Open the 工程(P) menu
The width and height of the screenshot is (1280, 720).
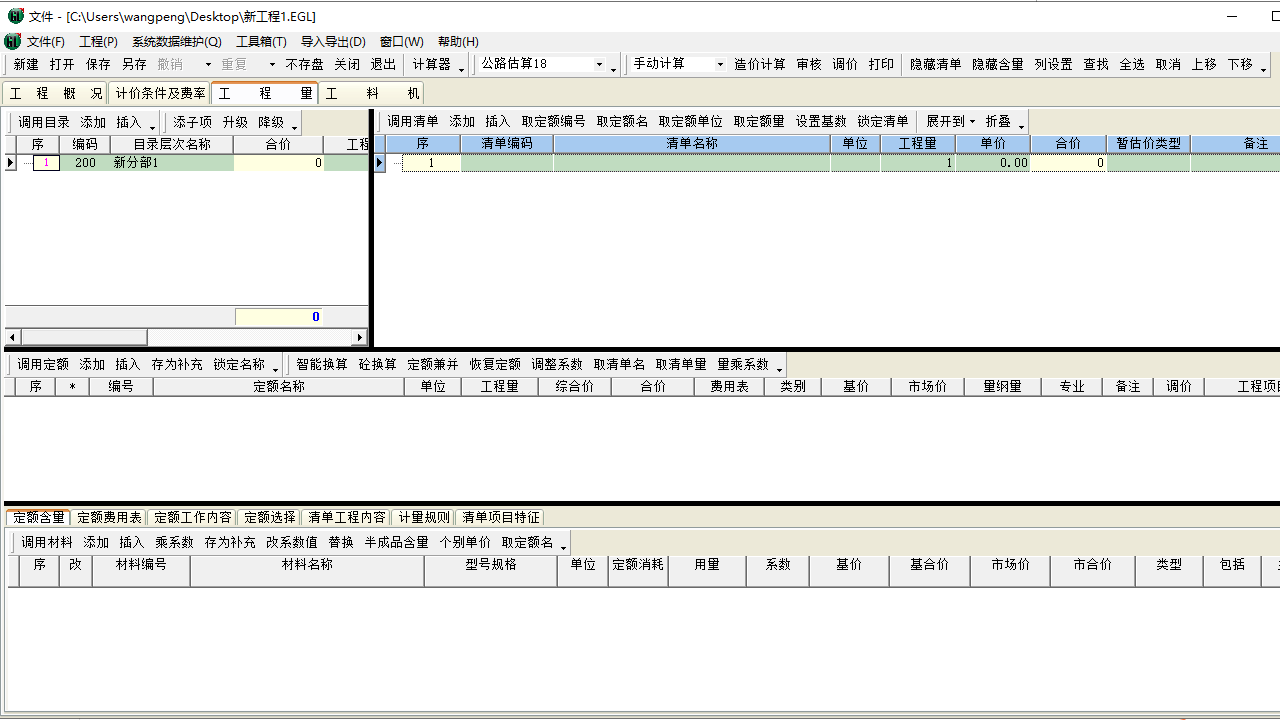pos(98,41)
